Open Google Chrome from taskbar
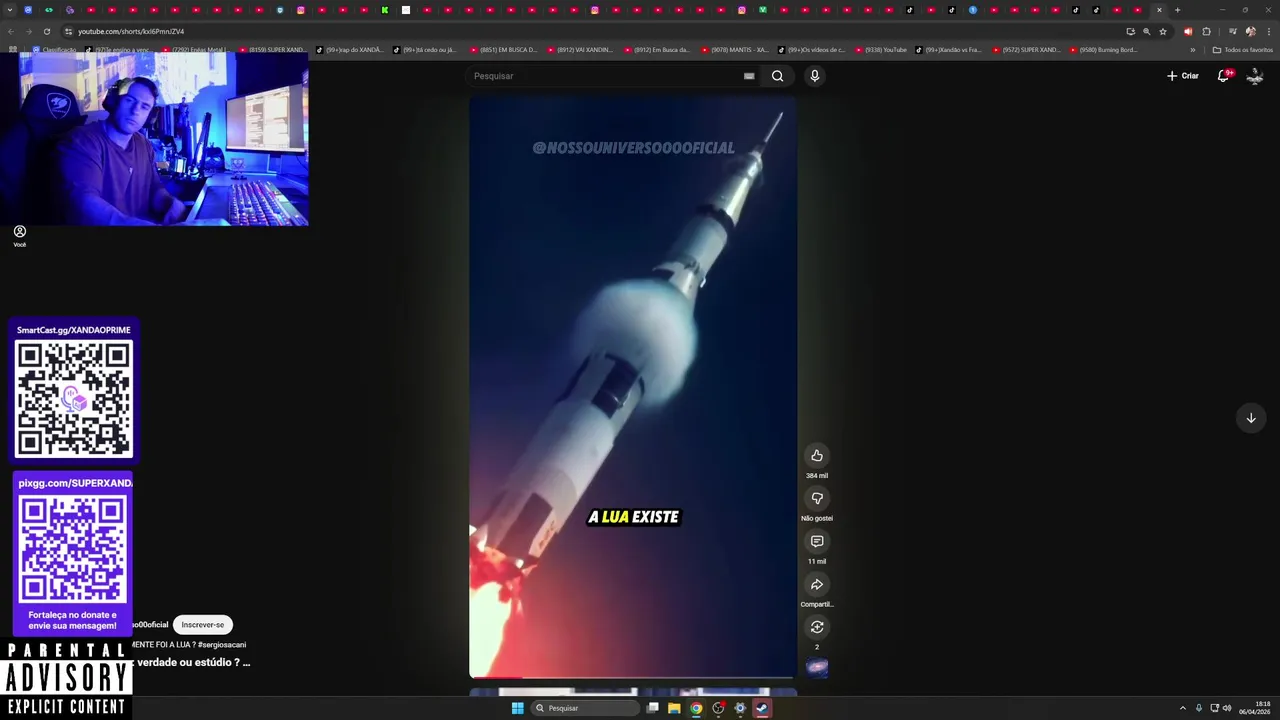1280x720 pixels. coord(696,708)
